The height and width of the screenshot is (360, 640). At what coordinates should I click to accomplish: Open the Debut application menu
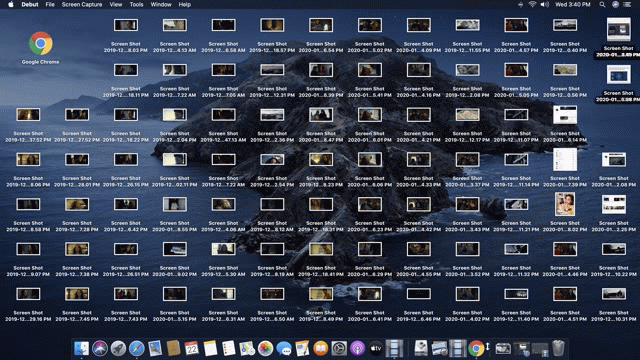tap(30, 4)
